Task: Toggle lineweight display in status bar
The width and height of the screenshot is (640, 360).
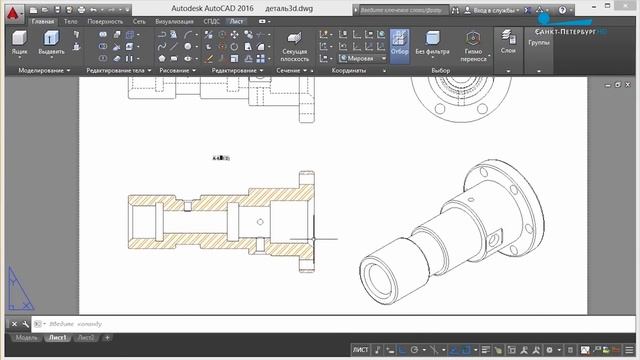Action: [486, 350]
